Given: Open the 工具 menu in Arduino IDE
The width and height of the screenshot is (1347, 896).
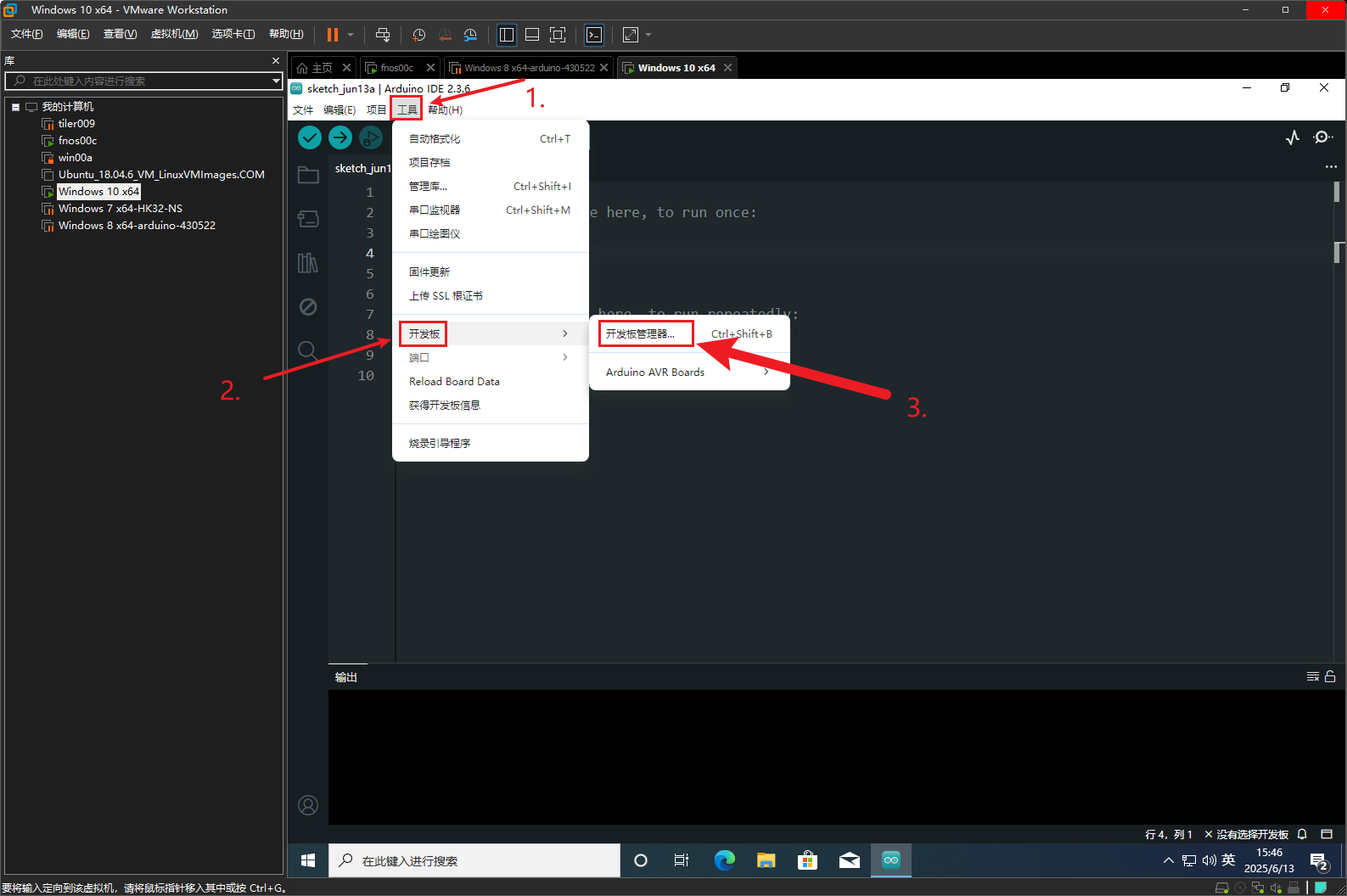Looking at the screenshot, I should [x=407, y=109].
